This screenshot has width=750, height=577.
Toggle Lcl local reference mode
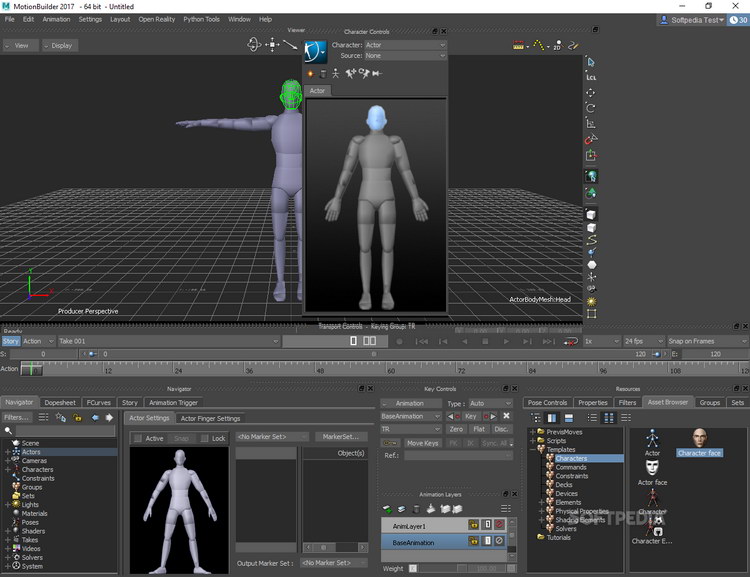click(x=591, y=77)
